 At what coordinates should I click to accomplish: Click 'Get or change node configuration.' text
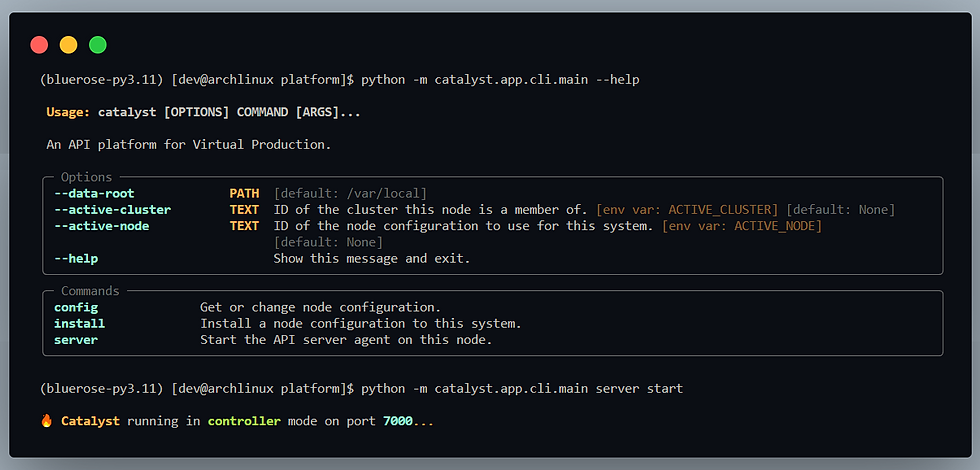pos(321,308)
